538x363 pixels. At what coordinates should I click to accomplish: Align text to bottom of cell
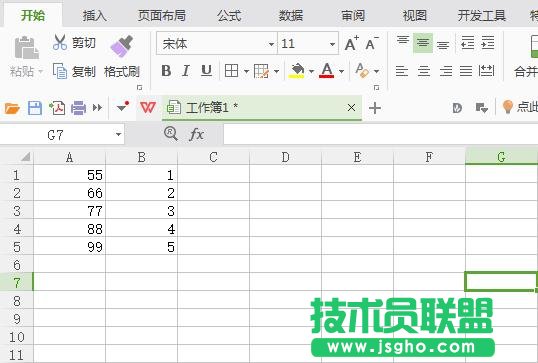[443, 45]
